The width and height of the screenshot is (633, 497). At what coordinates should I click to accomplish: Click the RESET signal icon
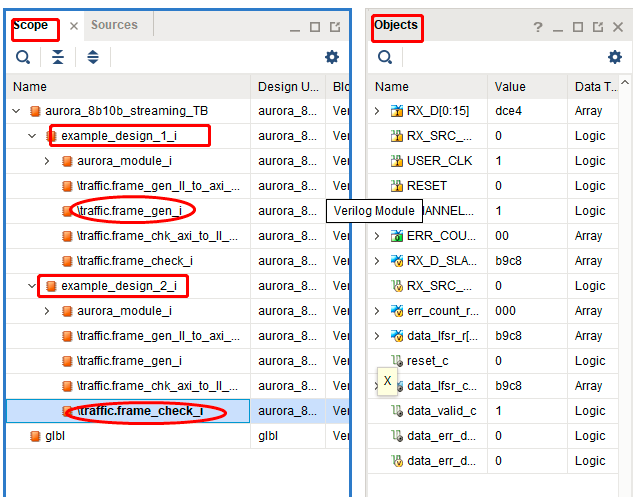coord(397,186)
